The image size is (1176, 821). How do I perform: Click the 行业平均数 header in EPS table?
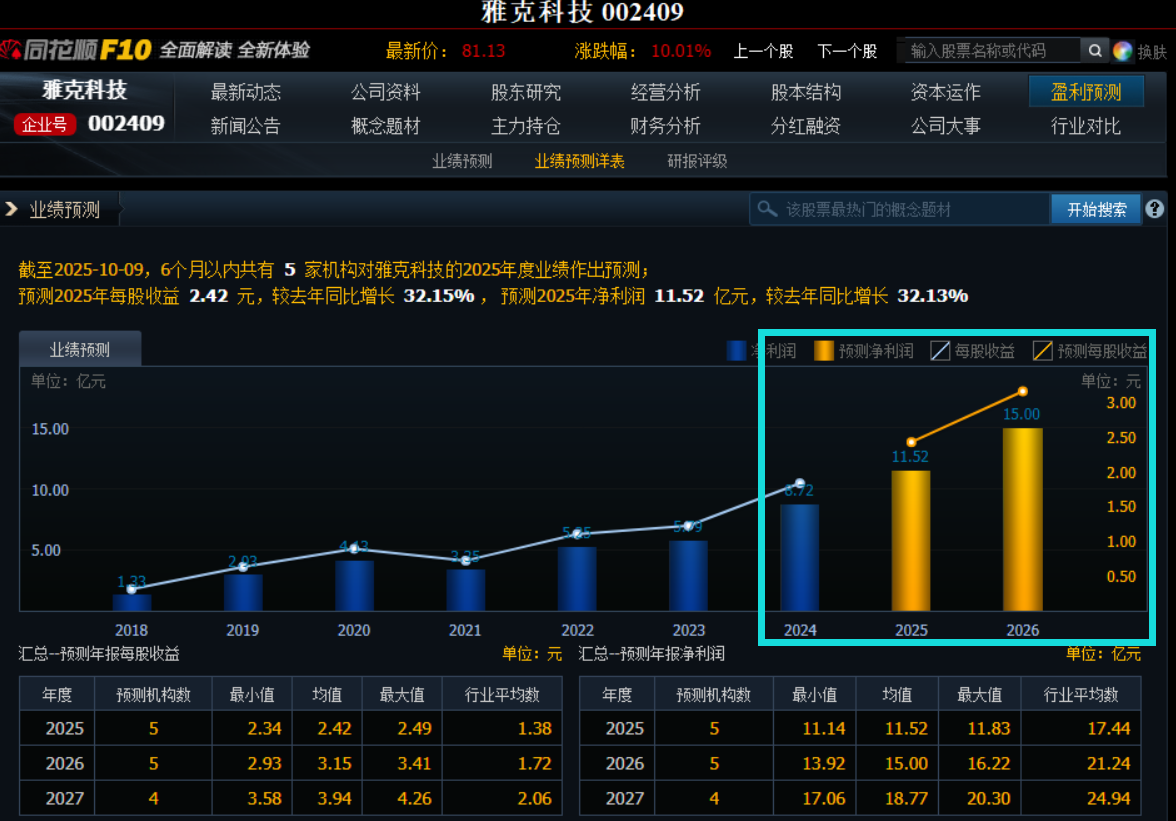click(x=502, y=694)
